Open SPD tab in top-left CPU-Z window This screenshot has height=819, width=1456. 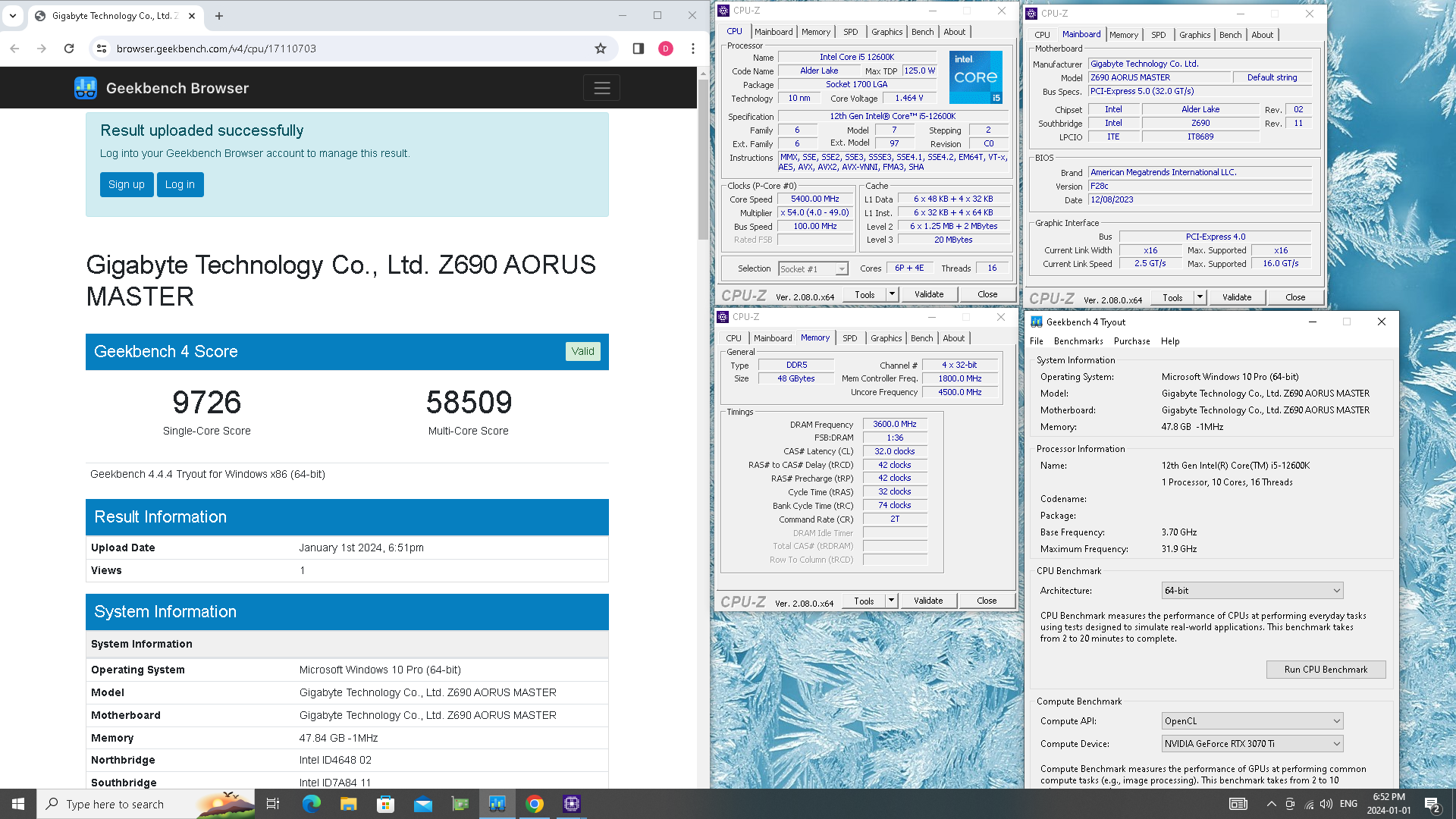(x=851, y=32)
